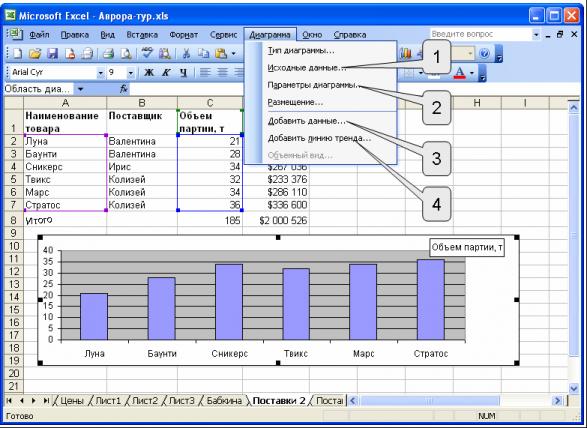The height and width of the screenshot is (428, 587).
Task: Open Print Preview via magnifier page icon
Action: point(126,54)
